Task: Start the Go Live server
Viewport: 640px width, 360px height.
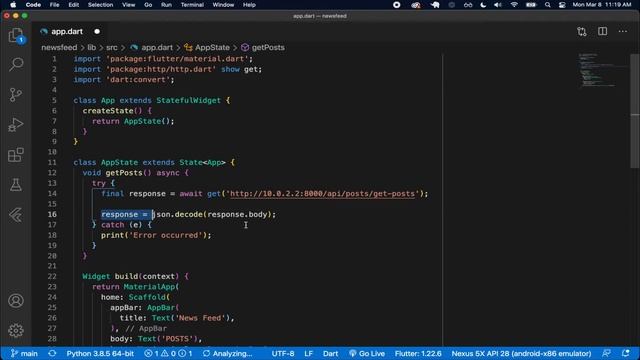Action: [367, 353]
